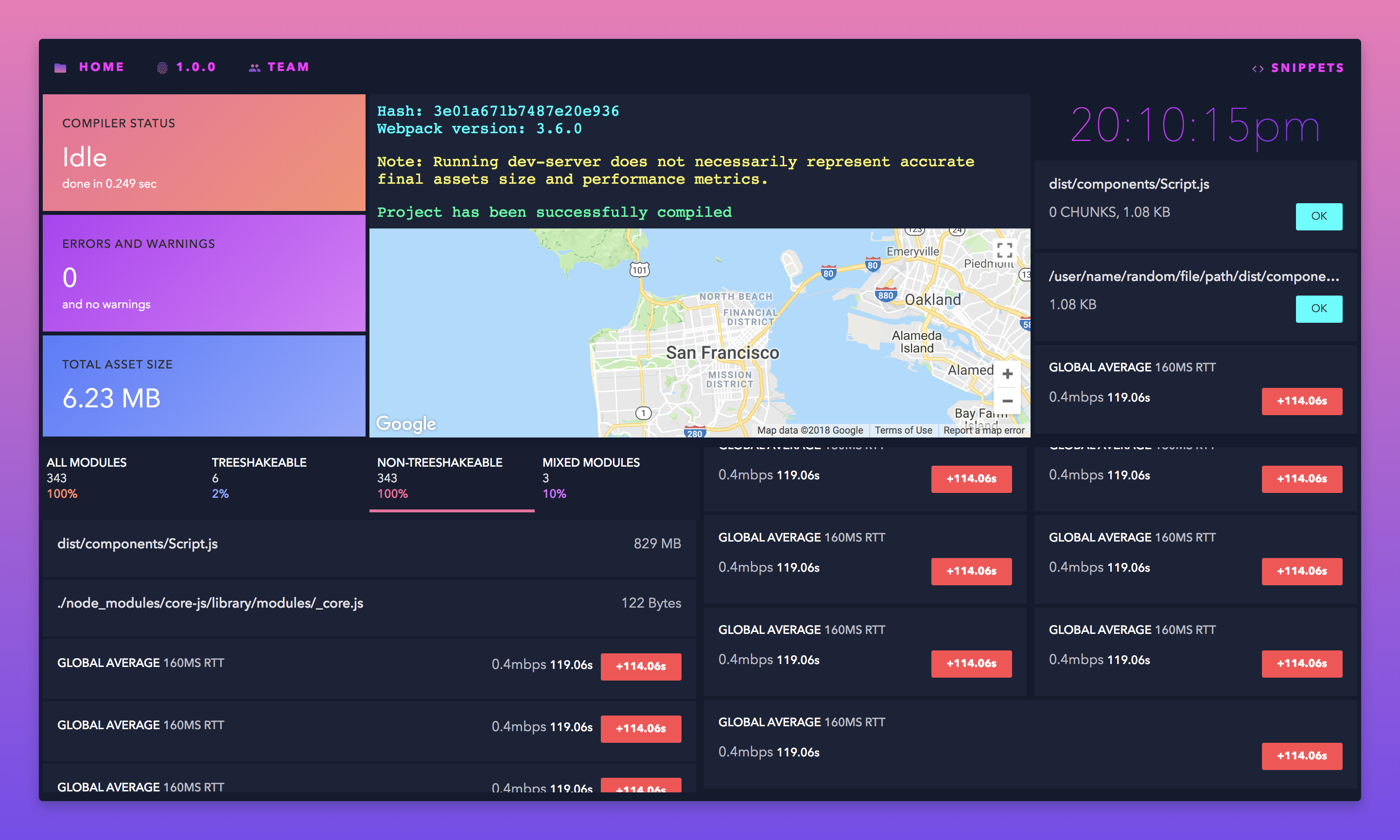Viewport: 1400px width, 840px height.
Task: Click the Total Asset Size card
Action: [204, 385]
